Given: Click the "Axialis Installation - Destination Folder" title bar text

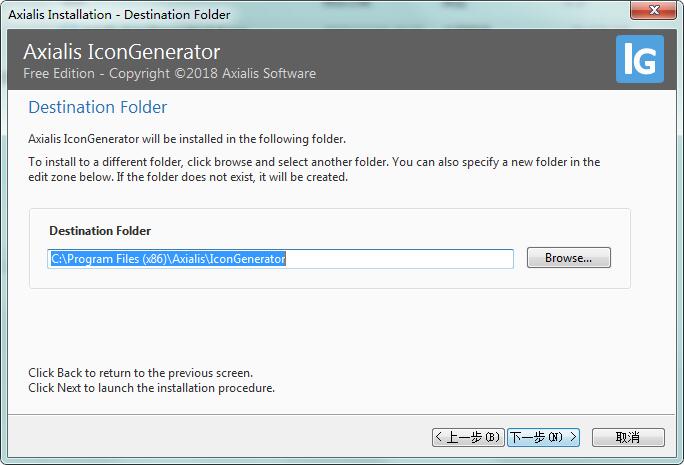Looking at the screenshot, I should pyautogui.click(x=119, y=14).
